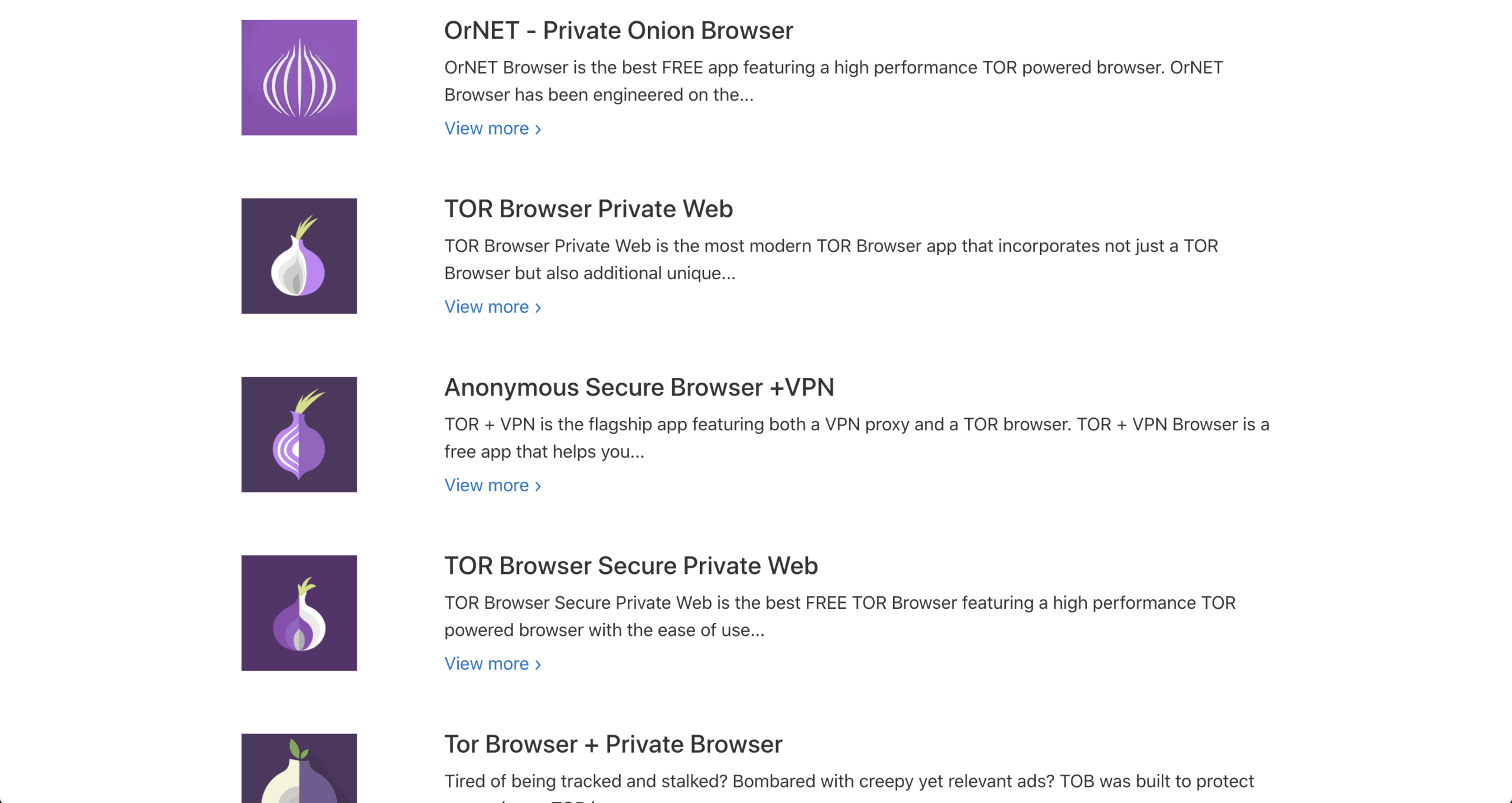Image resolution: width=1512 pixels, height=803 pixels.
Task: Click View more for TOR Browser Secure Private Web
Action: pyautogui.click(x=487, y=663)
